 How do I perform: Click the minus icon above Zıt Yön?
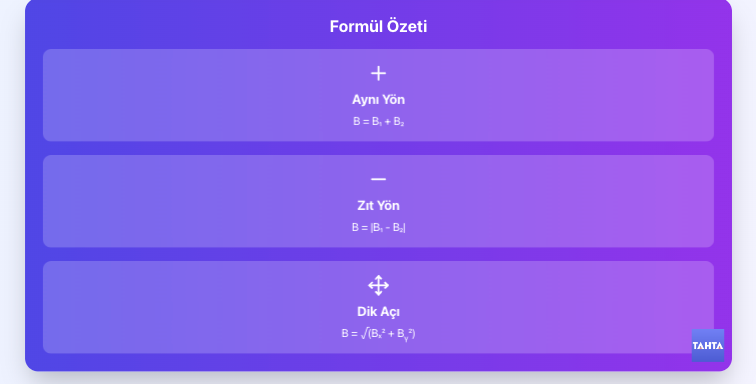coord(378,179)
